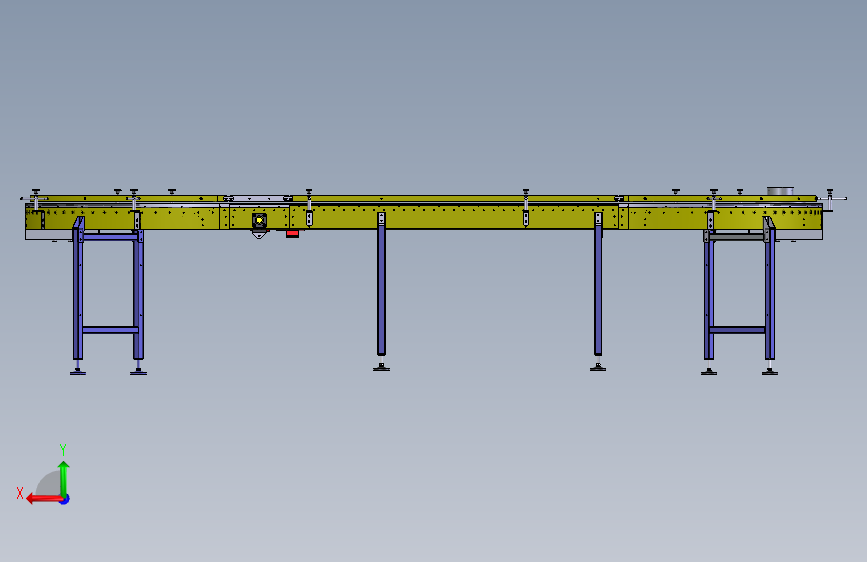Click the red X label of the triad
867x562 pixels.
pos(20,493)
